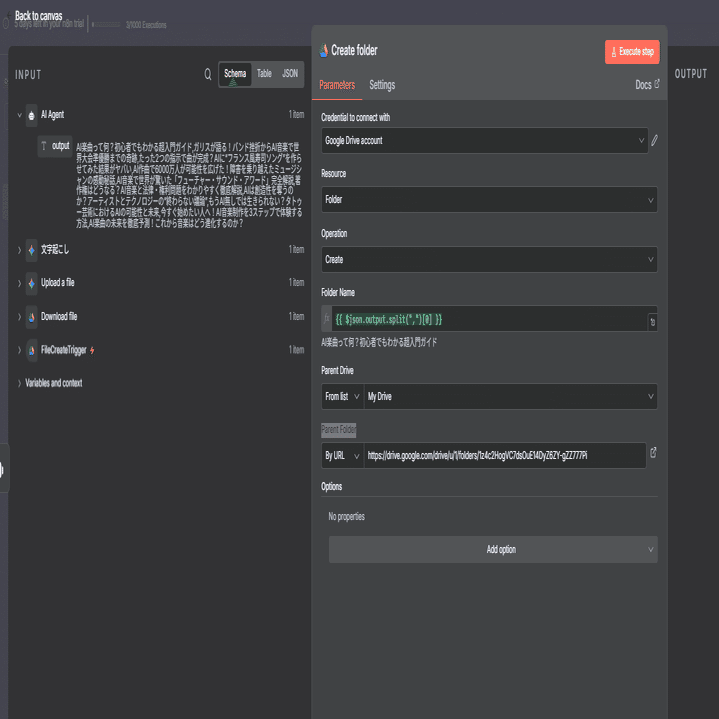Click the AI Agent robot icon
The image size is (719, 719).
(32, 115)
